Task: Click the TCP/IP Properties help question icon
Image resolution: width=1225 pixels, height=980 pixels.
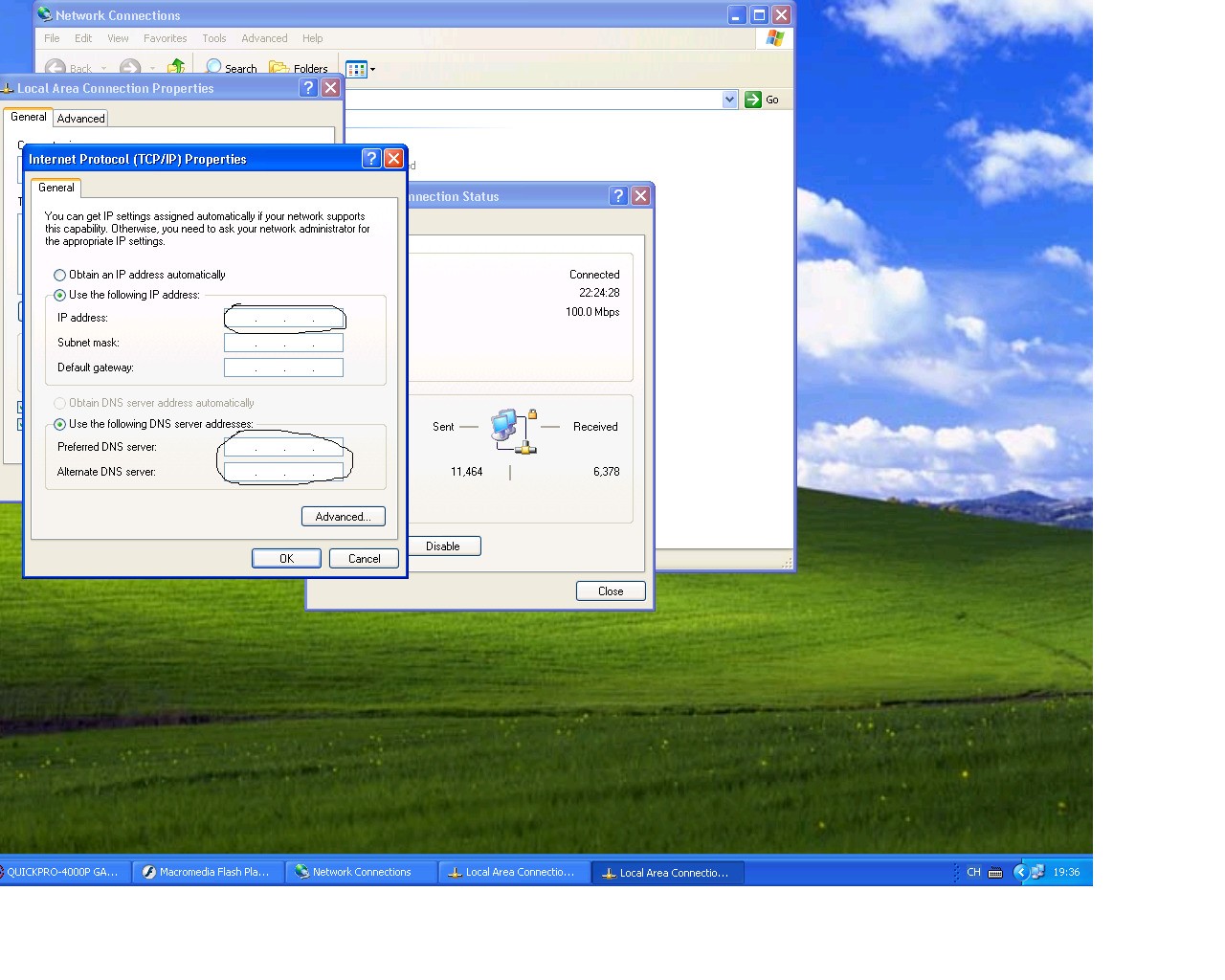Action: 371,159
